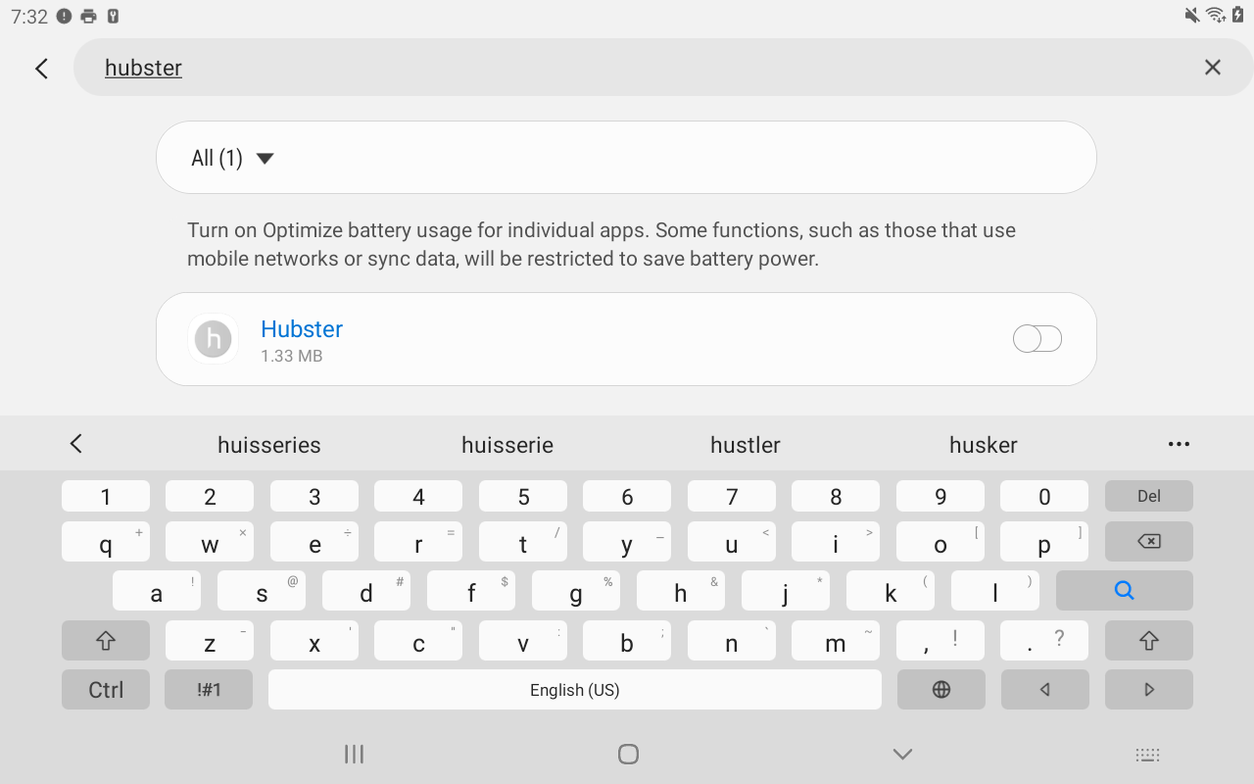Collapse suggestion bar with left chevron
The image size is (1254, 784).
tap(76, 444)
